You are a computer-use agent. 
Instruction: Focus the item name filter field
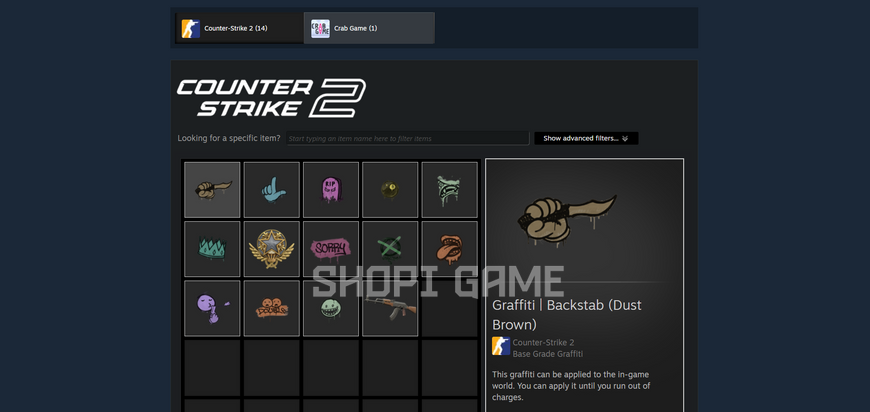click(408, 139)
